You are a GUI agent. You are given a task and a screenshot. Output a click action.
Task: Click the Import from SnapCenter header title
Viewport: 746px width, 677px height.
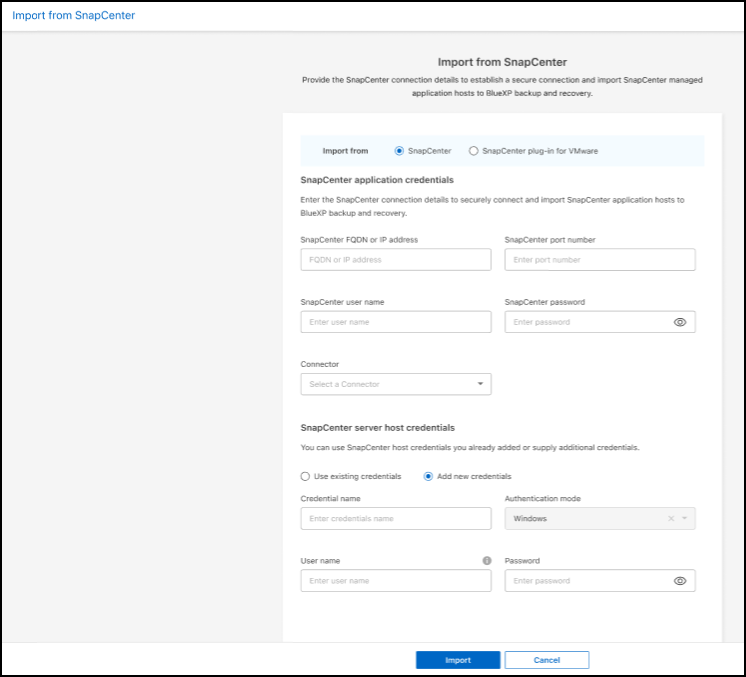coord(73,16)
